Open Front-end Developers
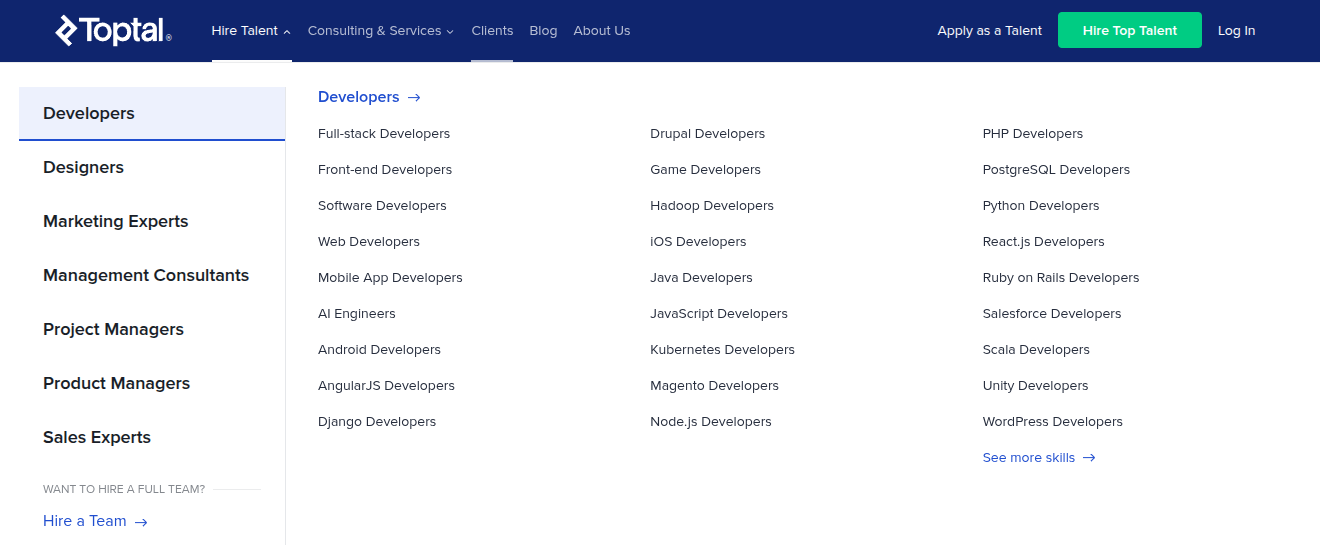The width and height of the screenshot is (1320, 559). pyautogui.click(x=385, y=170)
